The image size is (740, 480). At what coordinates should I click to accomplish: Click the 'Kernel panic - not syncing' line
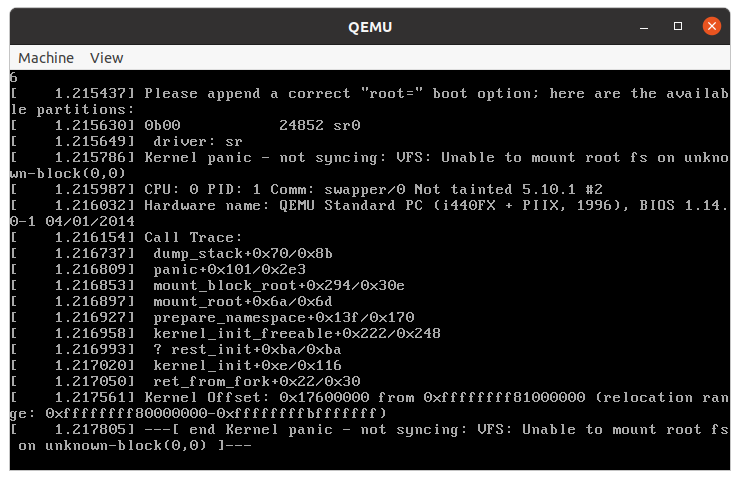[x=370, y=165]
